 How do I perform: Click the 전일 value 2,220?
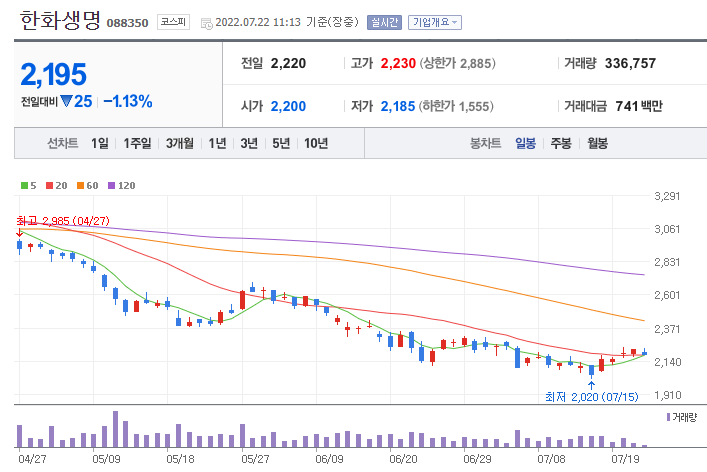click(x=288, y=63)
